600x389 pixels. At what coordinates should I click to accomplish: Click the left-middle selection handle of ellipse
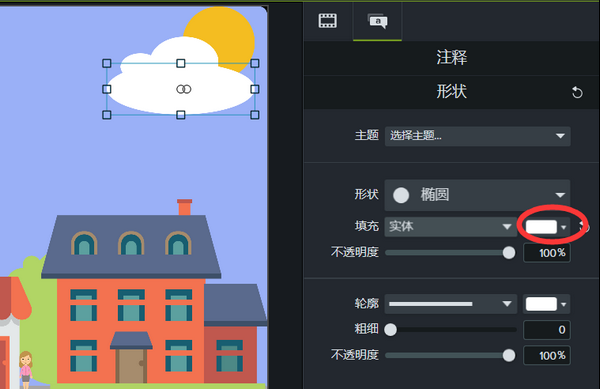[107, 89]
